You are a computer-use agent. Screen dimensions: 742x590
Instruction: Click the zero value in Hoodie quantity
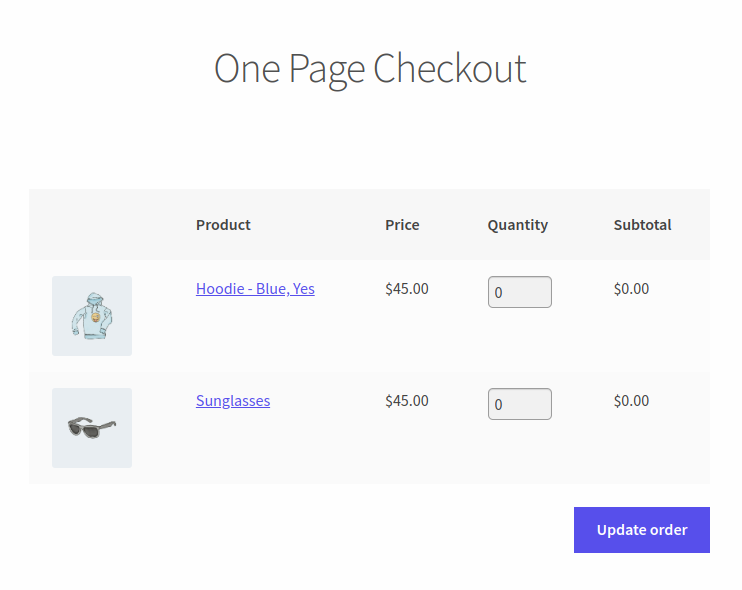[x=498, y=292]
